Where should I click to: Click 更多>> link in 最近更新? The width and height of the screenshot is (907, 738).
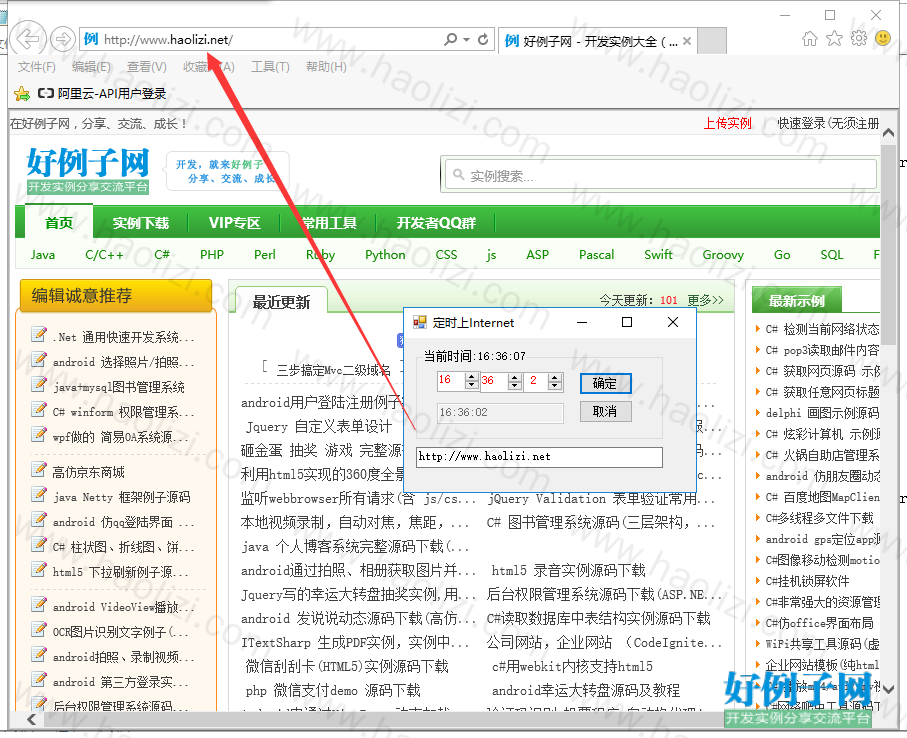(x=706, y=300)
